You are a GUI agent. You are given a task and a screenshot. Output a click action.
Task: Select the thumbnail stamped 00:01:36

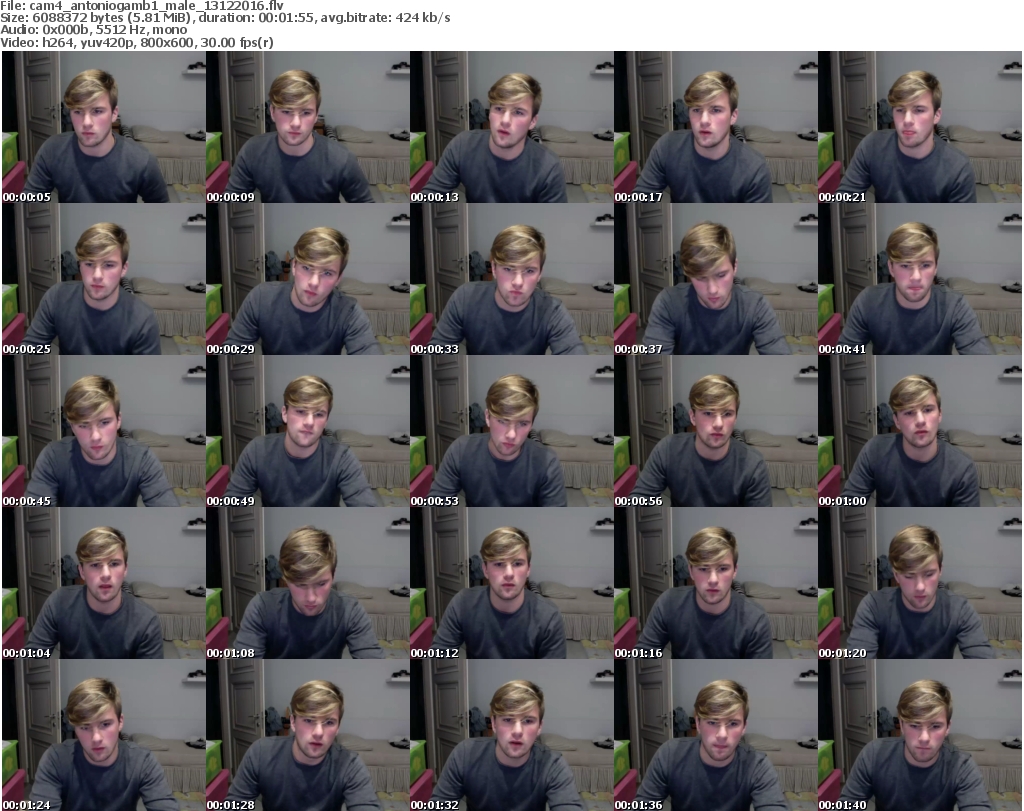point(716,735)
